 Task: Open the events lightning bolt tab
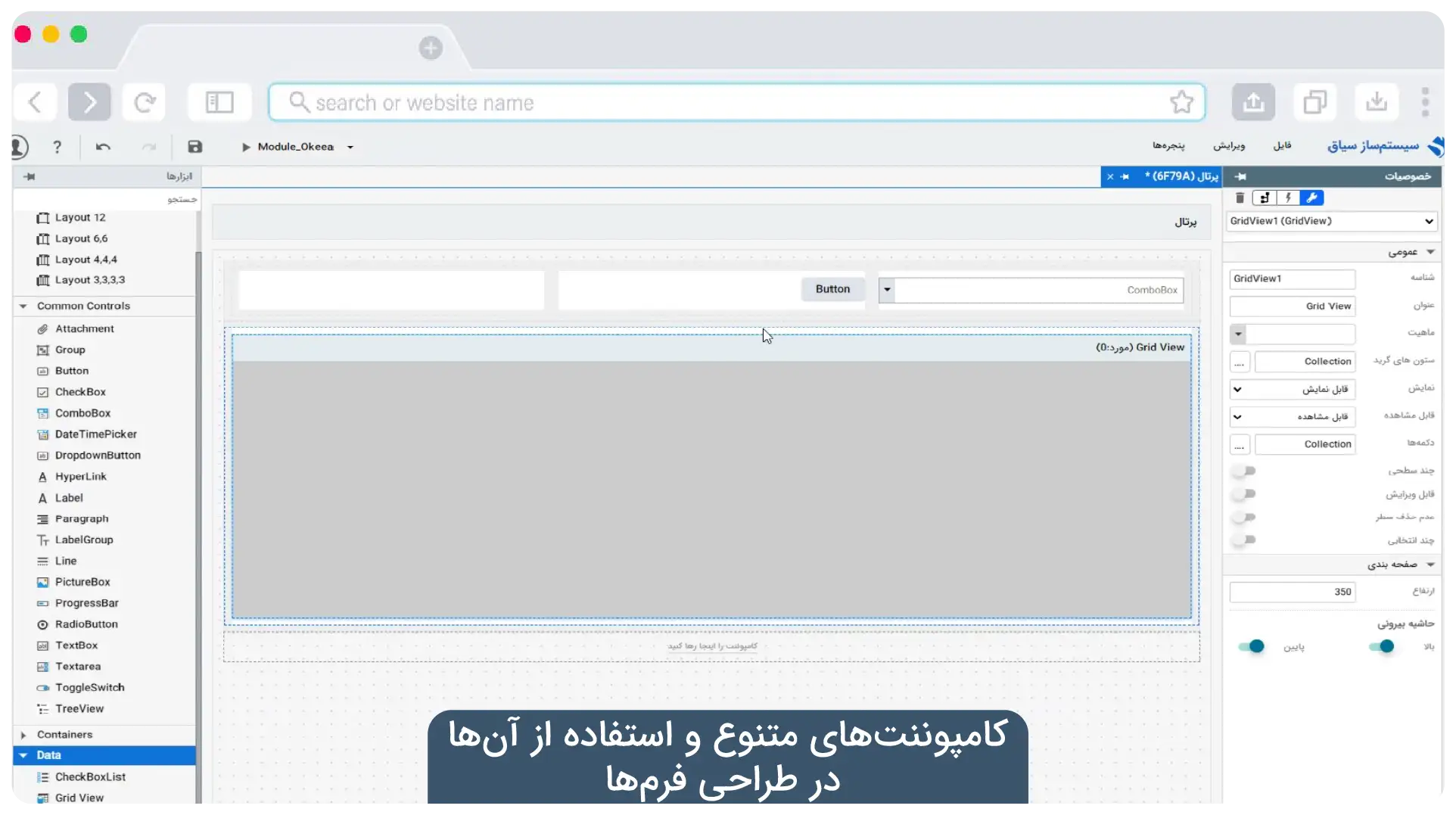(1288, 198)
